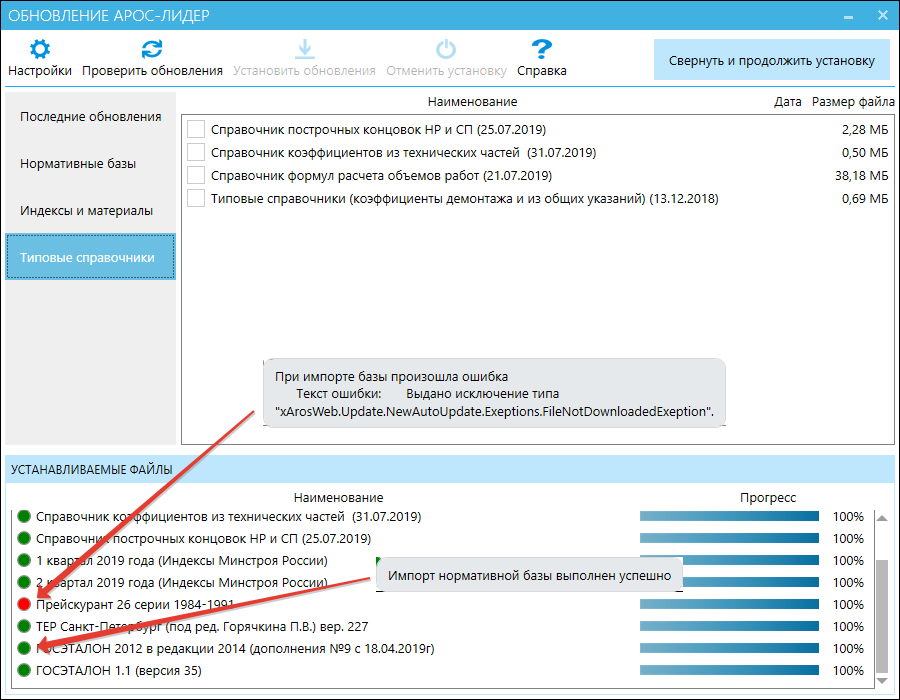900x700 pixels.
Task: Select row 1 квартал 2019 года
Action: pyautogui.click(x=442, y=560)
